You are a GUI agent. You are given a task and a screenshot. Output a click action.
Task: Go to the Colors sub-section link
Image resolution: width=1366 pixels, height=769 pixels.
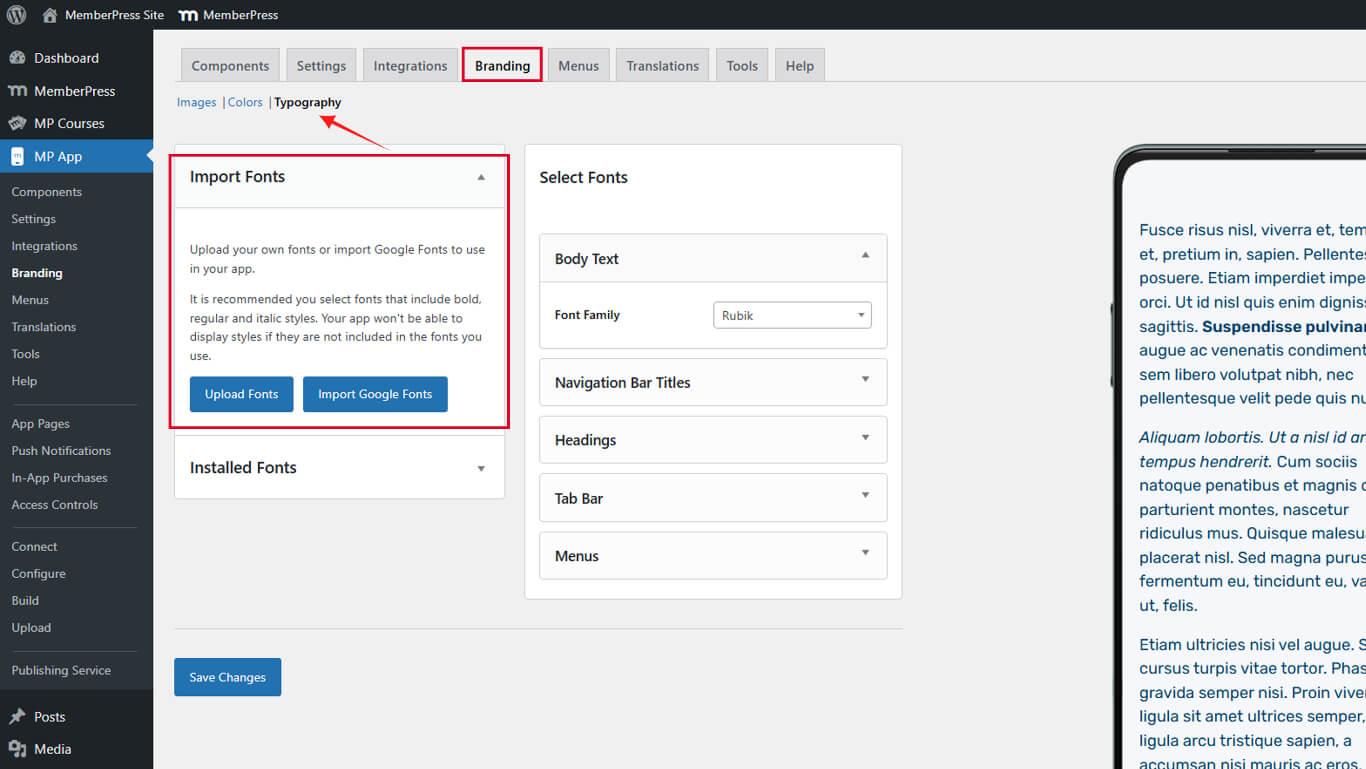pos(245,102)
